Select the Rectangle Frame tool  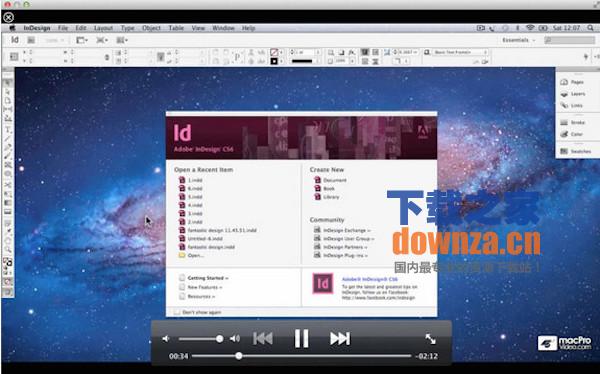8,165
